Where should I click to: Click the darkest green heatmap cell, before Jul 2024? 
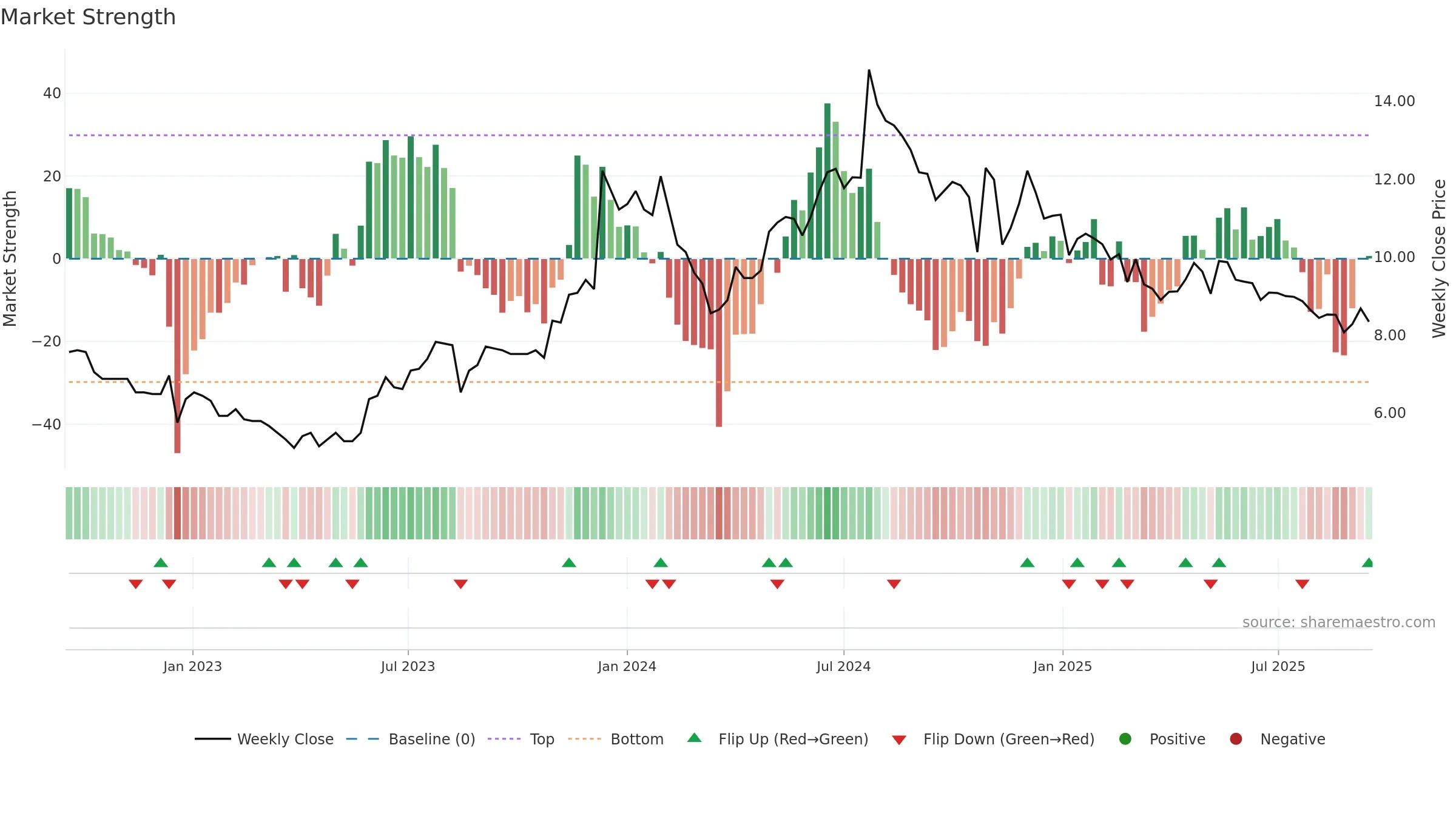827,513
